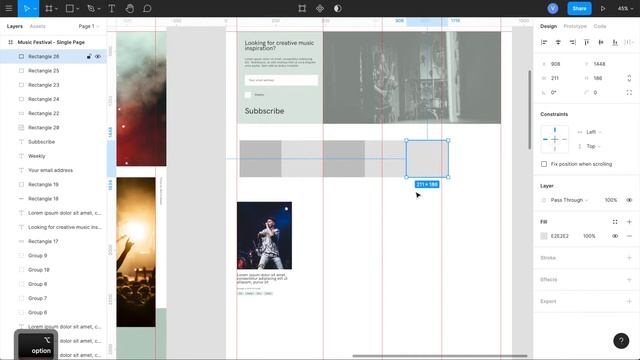Open the Move tools dropdown arrow
This screenshot has height=360, width=640.
pyautogui.click(x=35, y=9)
